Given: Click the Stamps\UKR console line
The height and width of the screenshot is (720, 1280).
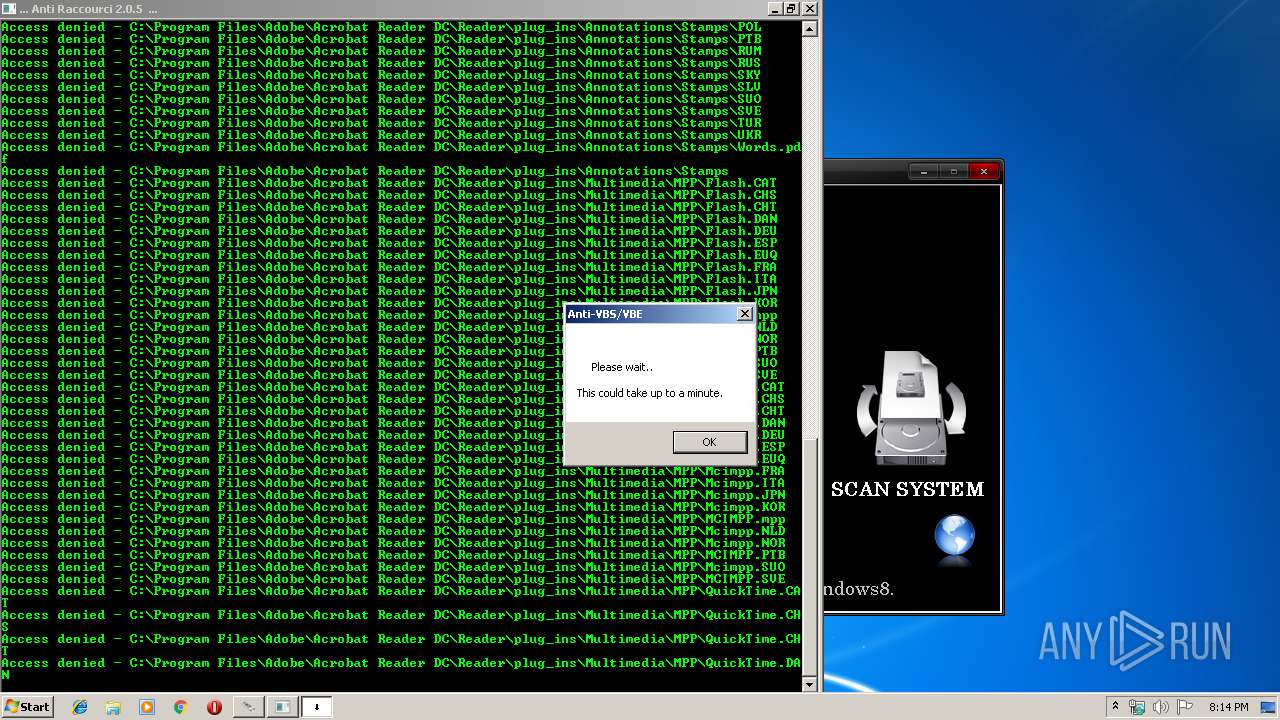Looking at the screenshot, I should (381, 135).
